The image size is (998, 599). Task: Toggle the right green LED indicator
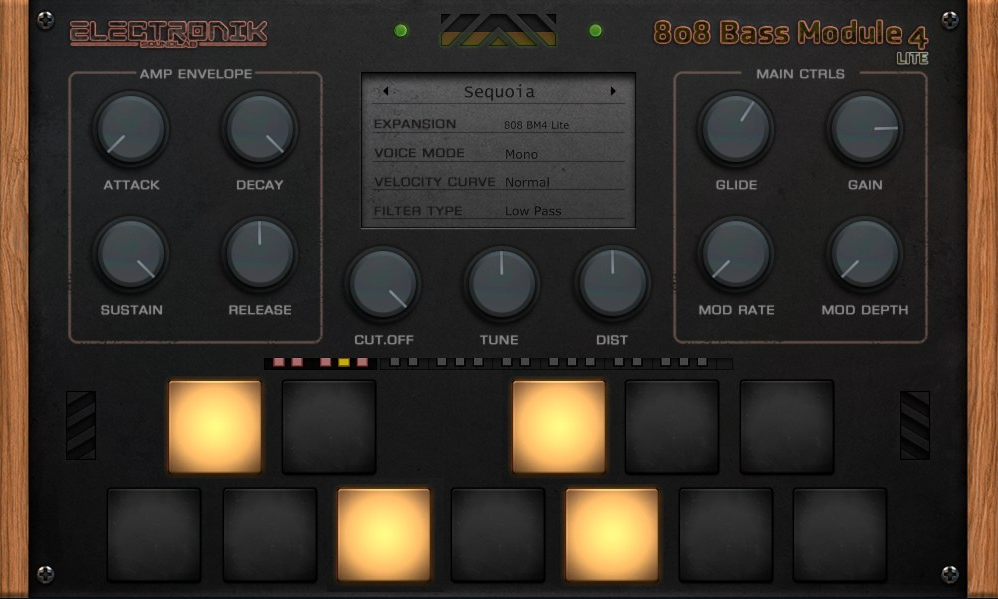(x=594, y=30)
